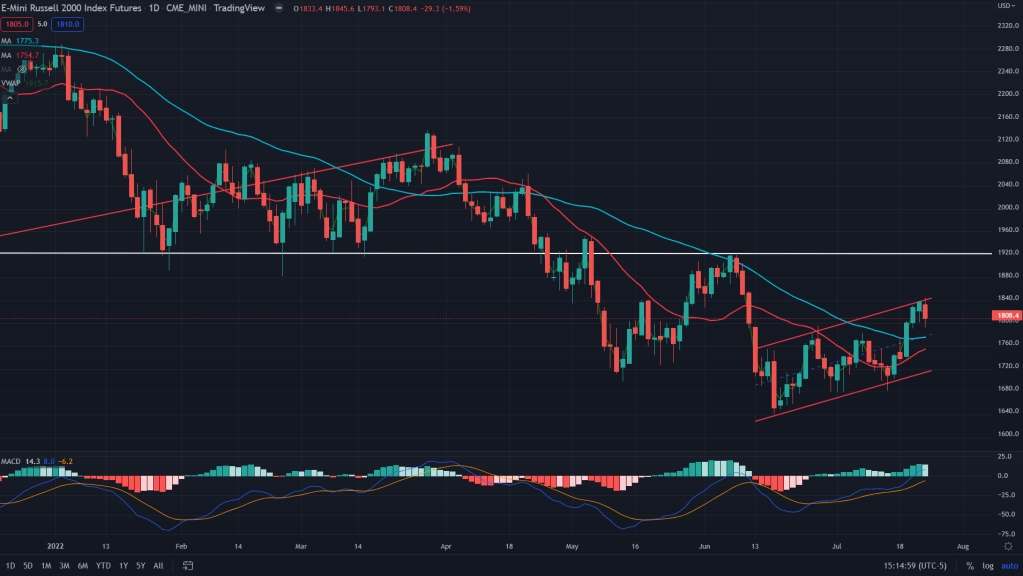Switch to the 6M range
Viewport: 1023px width, 576px height.
click(82, 566)
